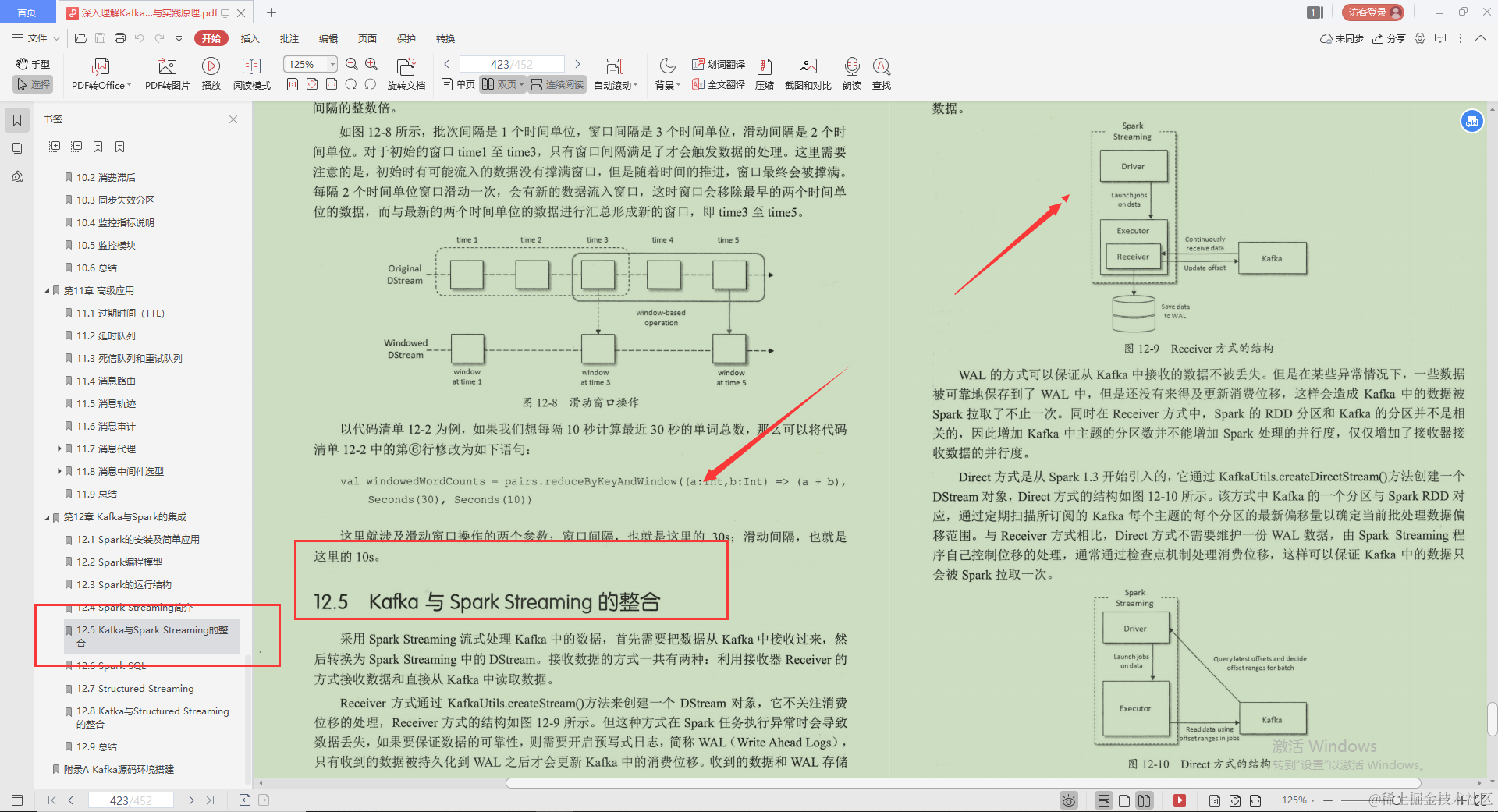Click the 访客登录 login button
This screenshot has width=1498, height=812.
tap(1372, 12)
